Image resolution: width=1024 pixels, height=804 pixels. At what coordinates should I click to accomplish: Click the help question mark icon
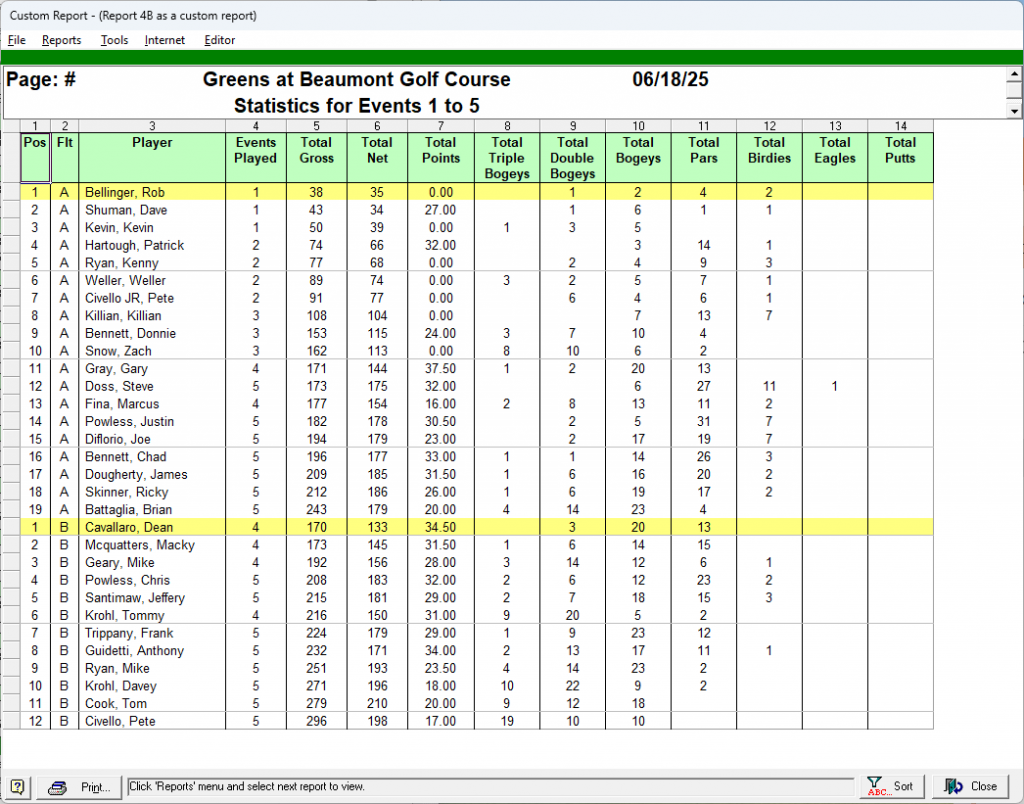click(x=19, y=787)
